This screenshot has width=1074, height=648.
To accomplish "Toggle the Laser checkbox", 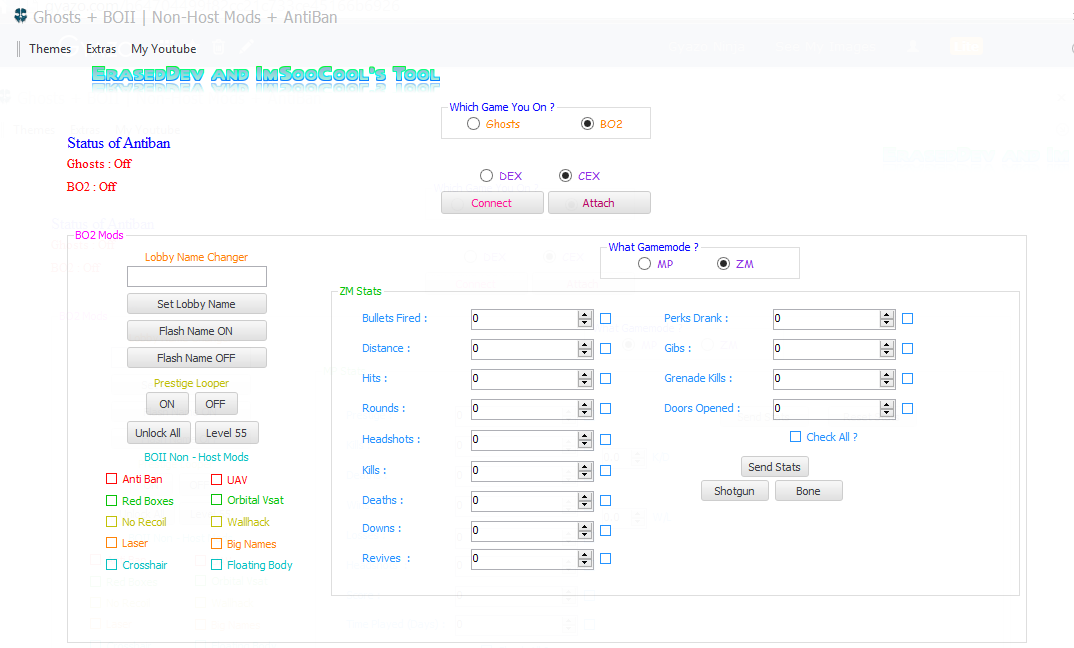I will (112, 543).
